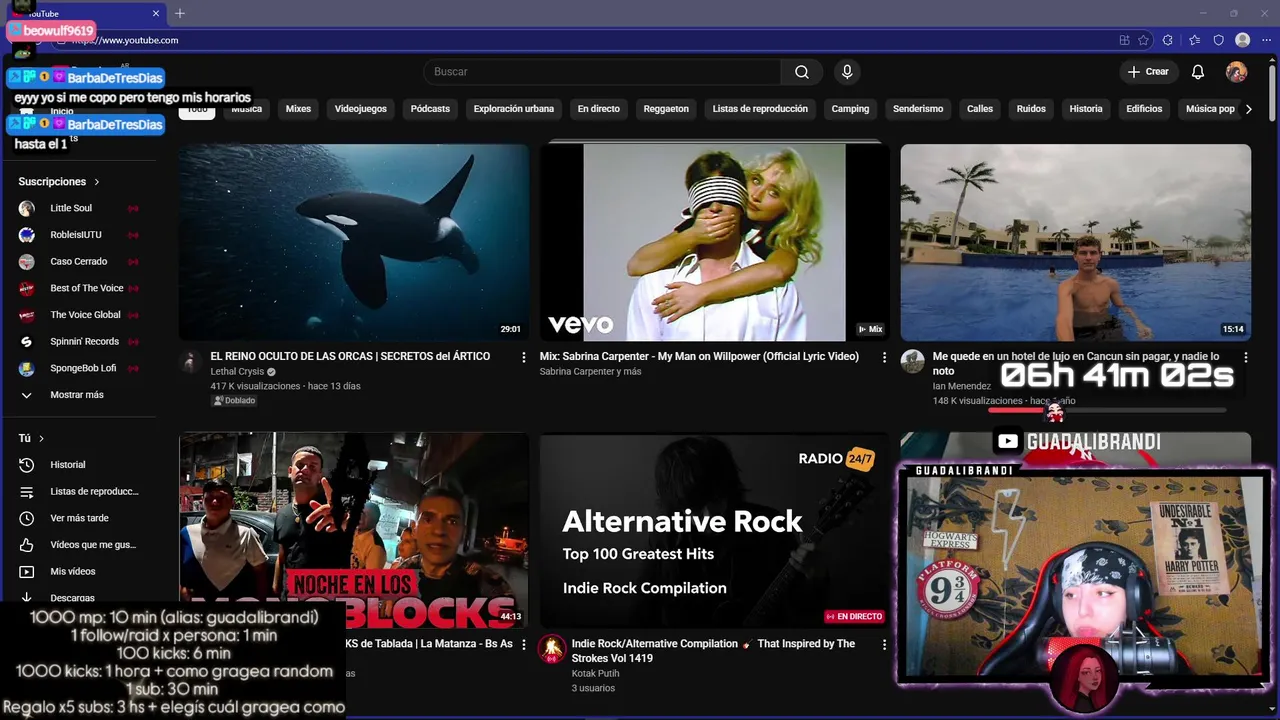Open options menu for Cancun hotel video
The image size is (1280, 720).
(x=1245, y=357)
